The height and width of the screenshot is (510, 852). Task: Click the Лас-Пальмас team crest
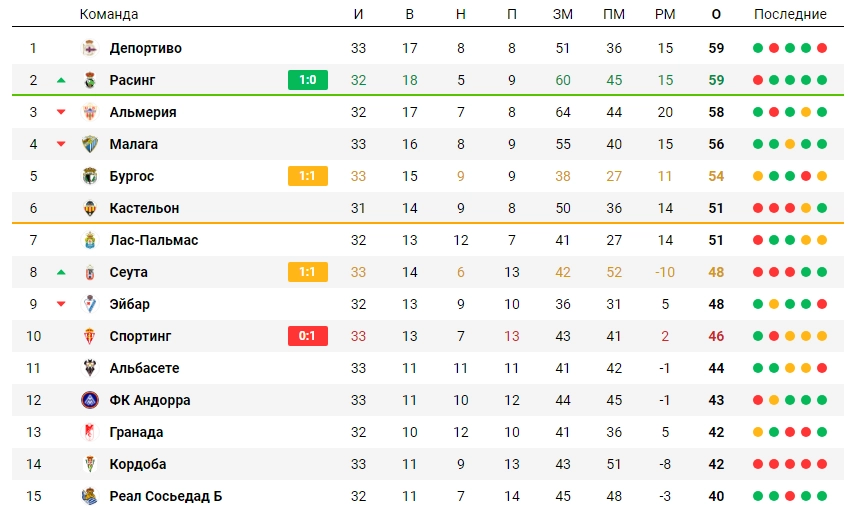click(90, 240)
